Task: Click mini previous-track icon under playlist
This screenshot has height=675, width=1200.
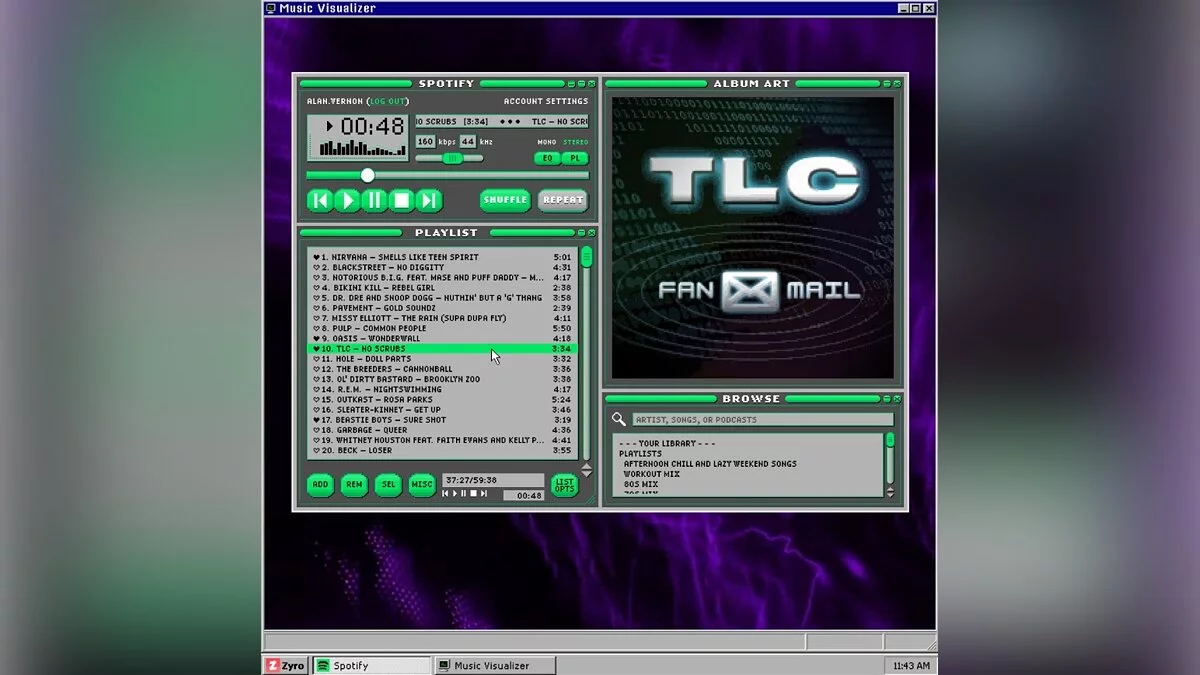Action: 446,493
